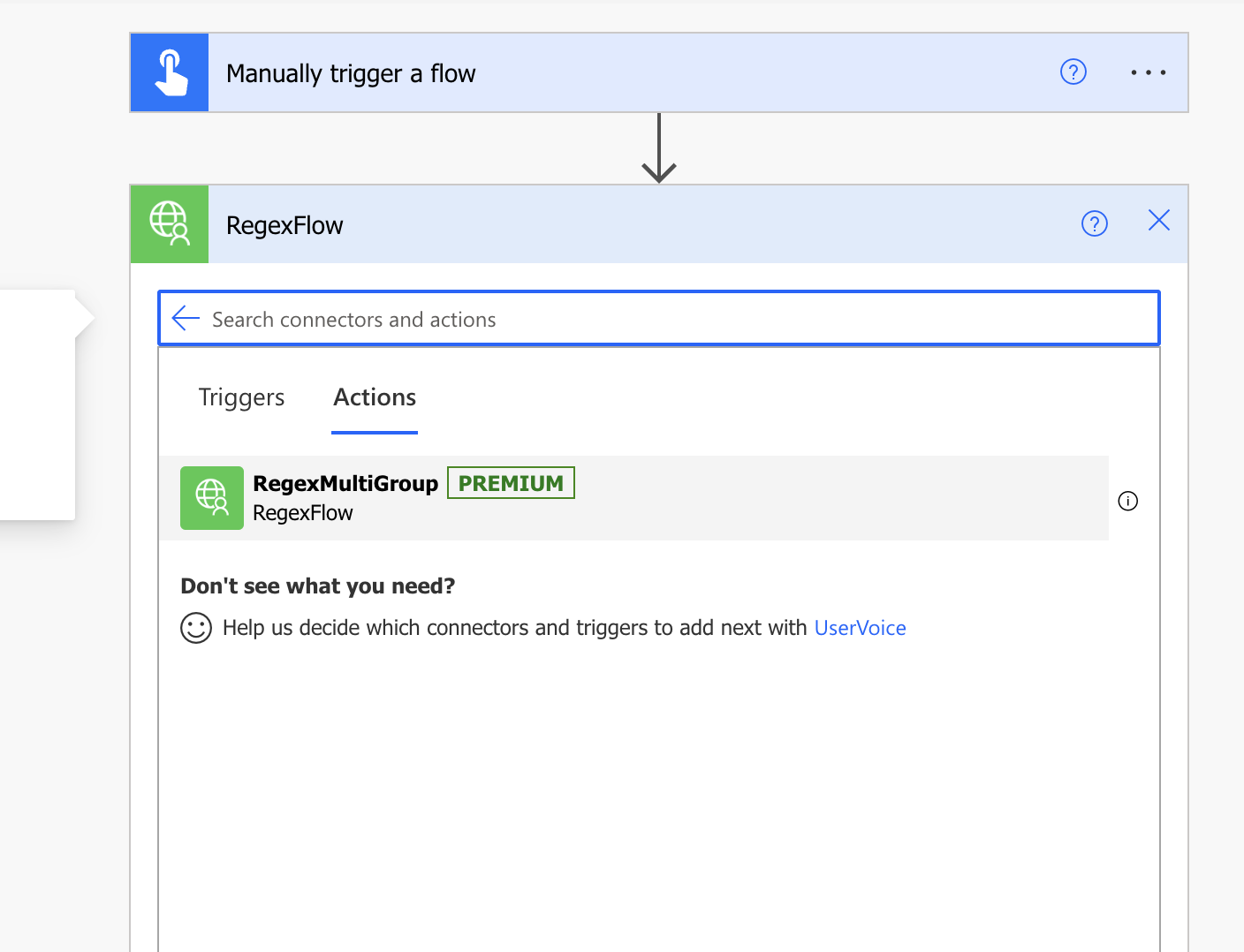Click the arrow connector between steps
This screenshot has width=1244, height=952.
pyautogui.click(x=659, y=148)
